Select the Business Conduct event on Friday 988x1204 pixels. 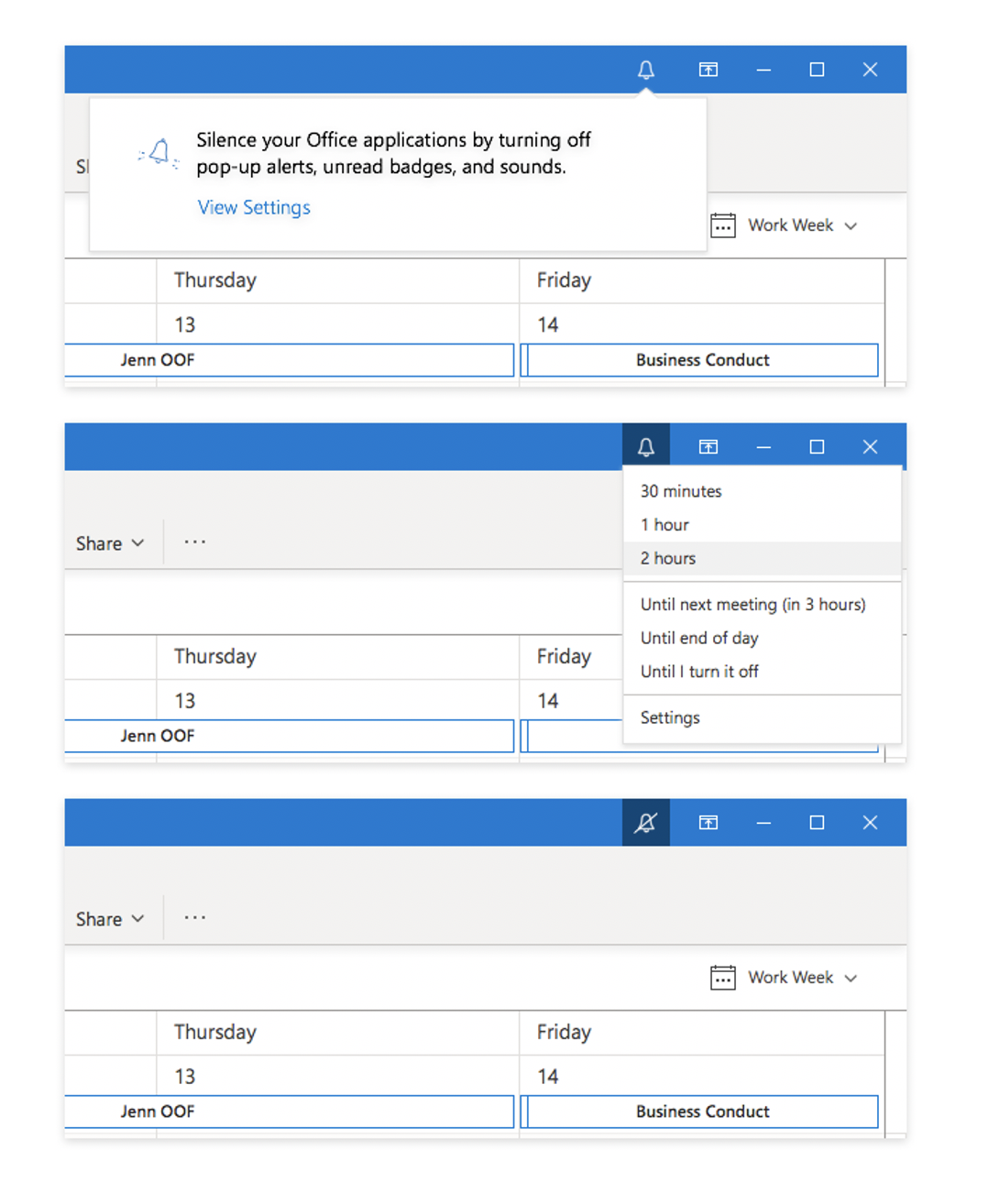coord(701,1111)
